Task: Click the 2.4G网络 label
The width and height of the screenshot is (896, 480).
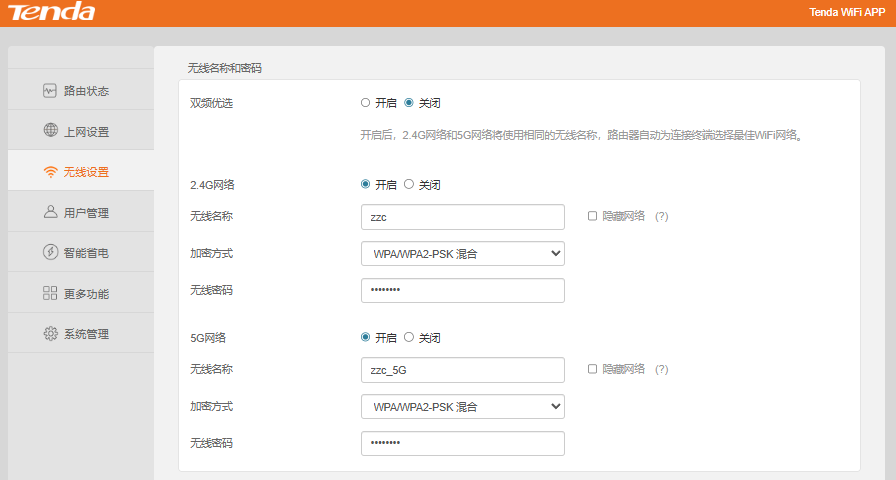Action: coord(212,185)
